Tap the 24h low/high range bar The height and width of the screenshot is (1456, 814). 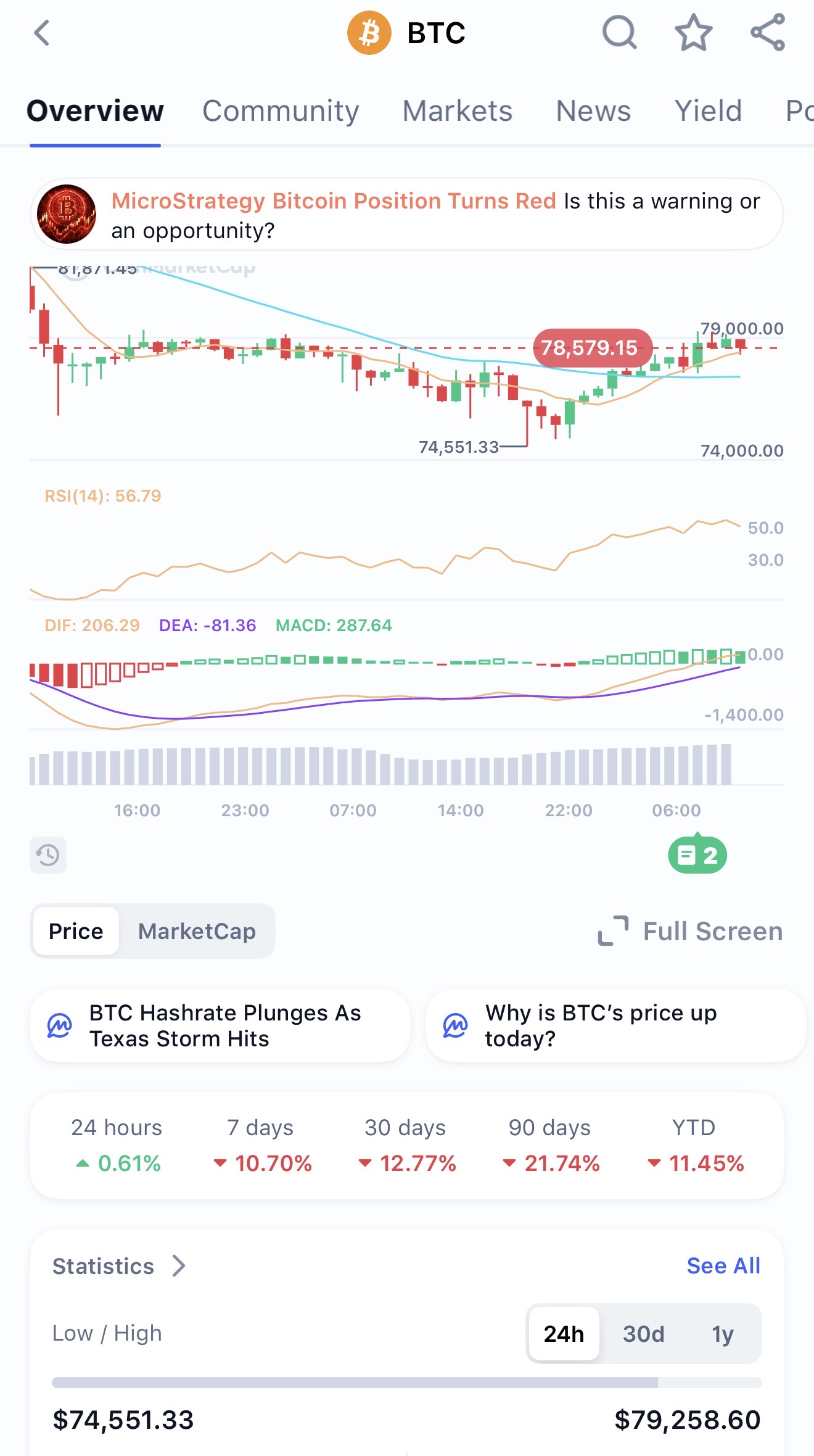coord(407,1382)
